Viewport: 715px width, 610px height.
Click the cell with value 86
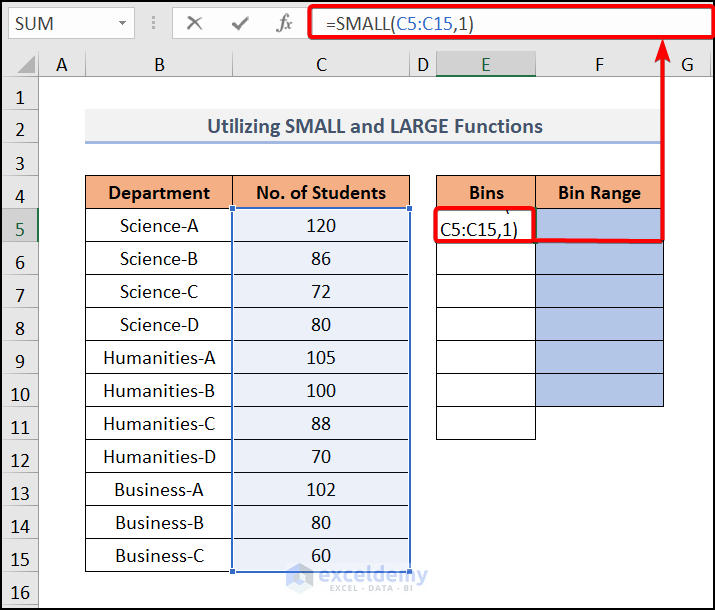pos(321,258)
